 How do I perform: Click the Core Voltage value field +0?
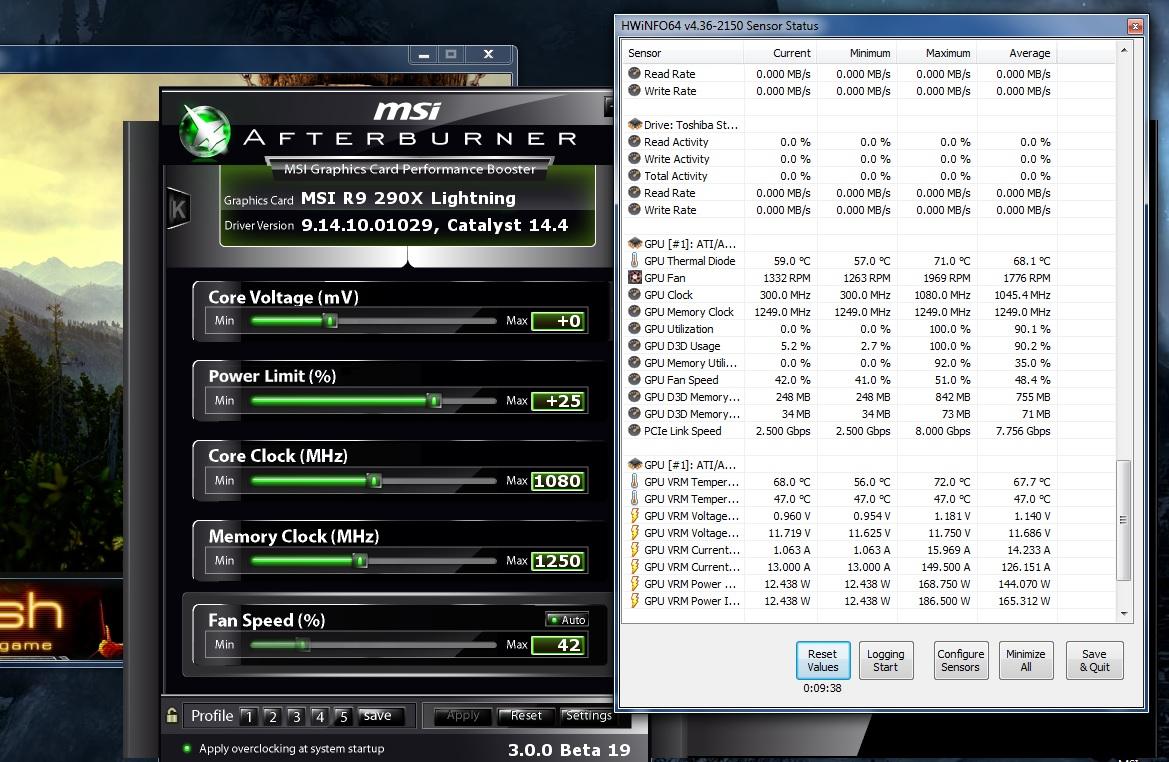click(558, 321)
